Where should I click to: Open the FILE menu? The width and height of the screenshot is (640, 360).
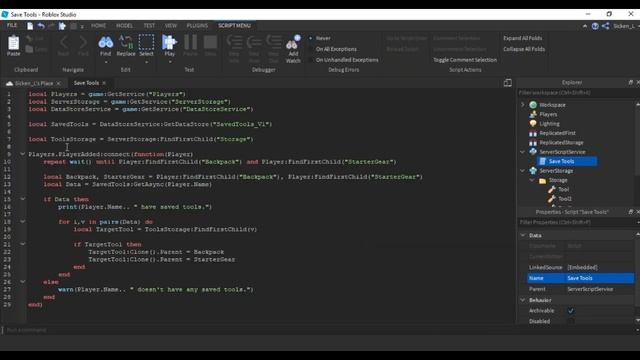point(12,25)
